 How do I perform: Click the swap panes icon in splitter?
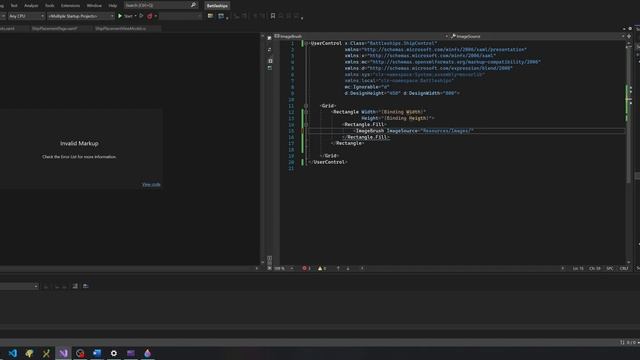(269, 50)
